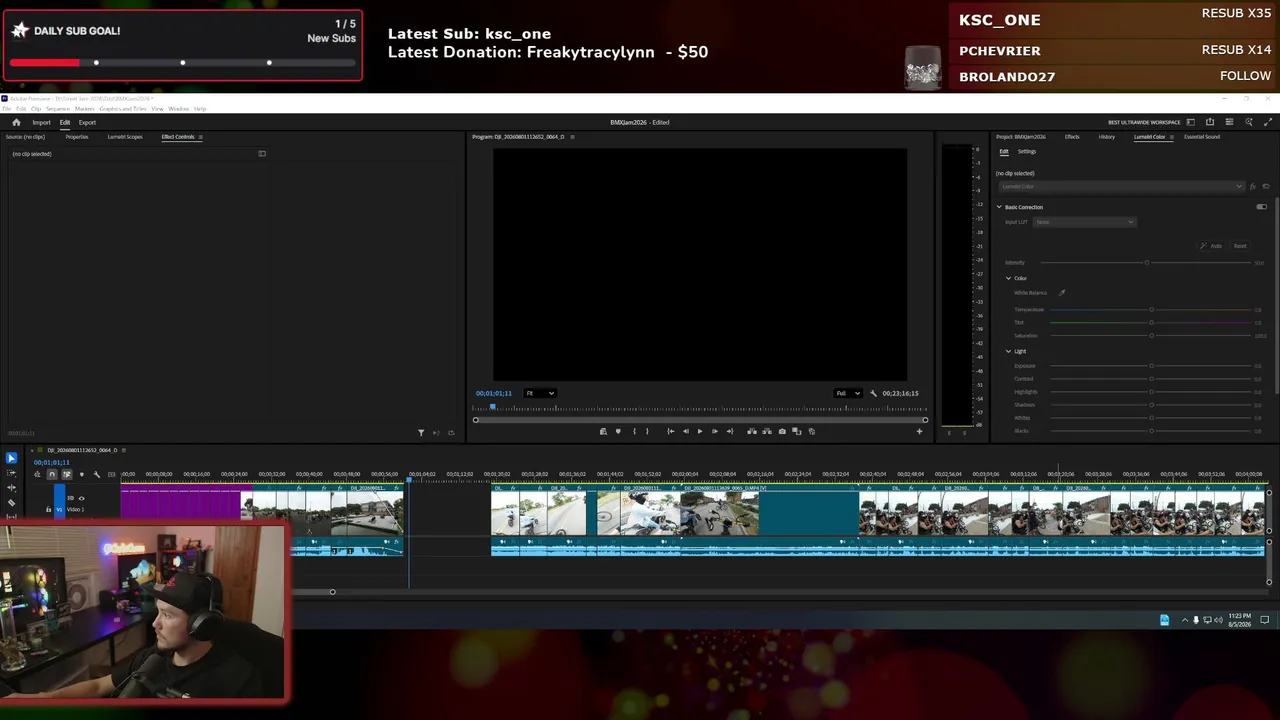Open the Lumetri Scopes panel tab

click(x=125, y=137)
